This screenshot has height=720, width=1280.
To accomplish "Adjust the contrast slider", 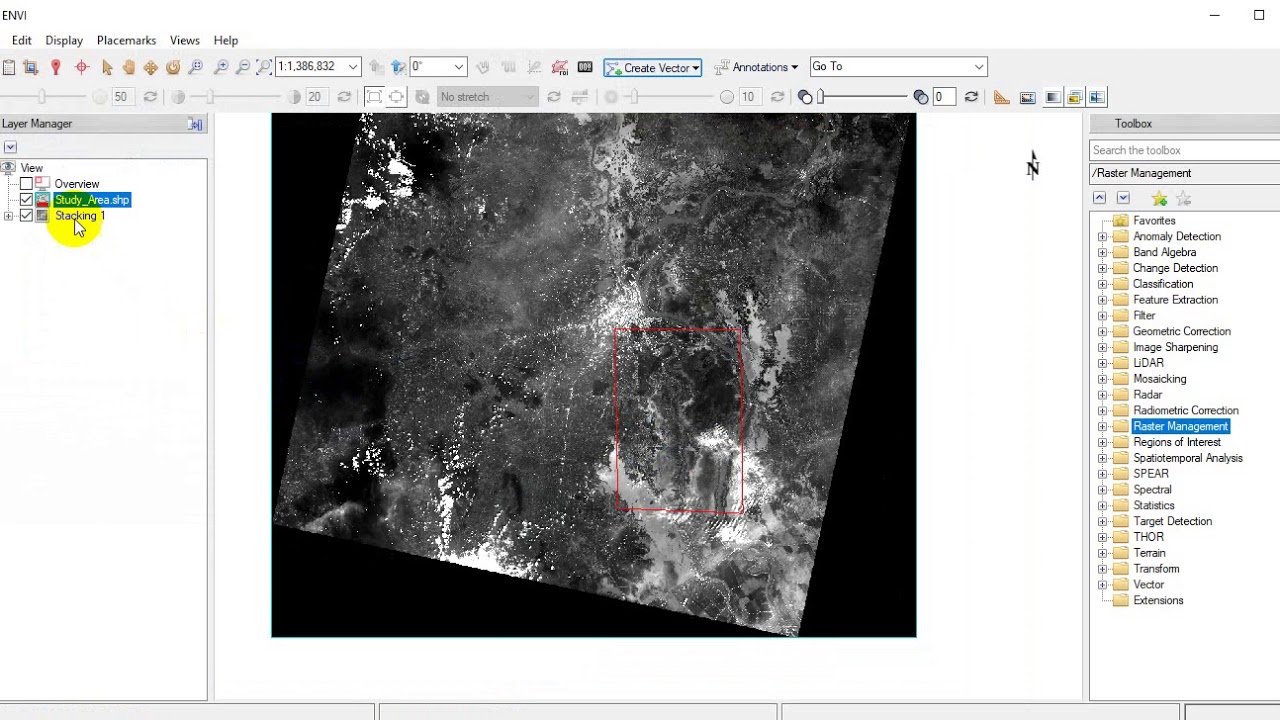I will pyautogui.click(x=209, y=97).
